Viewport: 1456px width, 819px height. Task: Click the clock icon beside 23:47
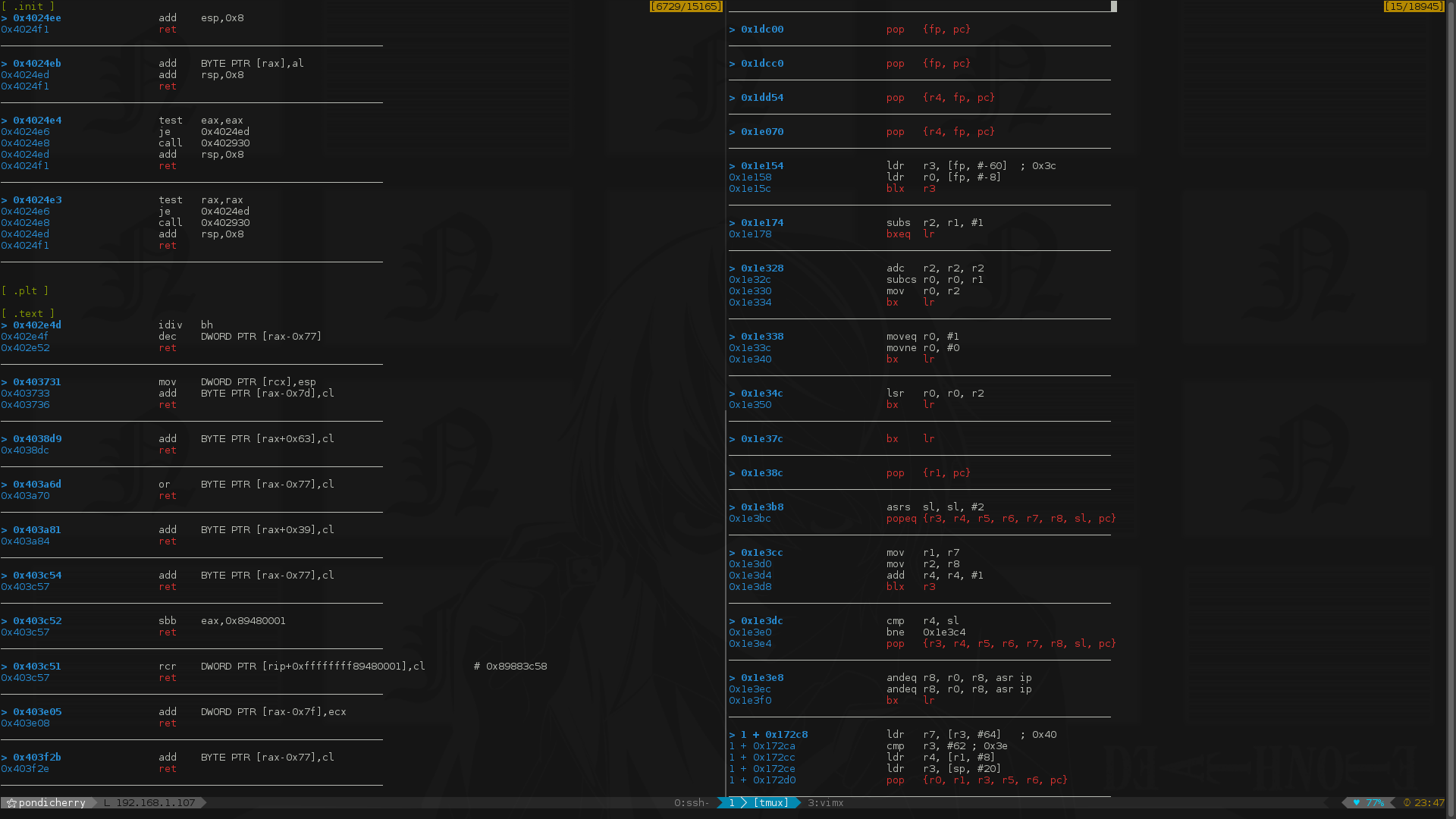pos(1407,803)
